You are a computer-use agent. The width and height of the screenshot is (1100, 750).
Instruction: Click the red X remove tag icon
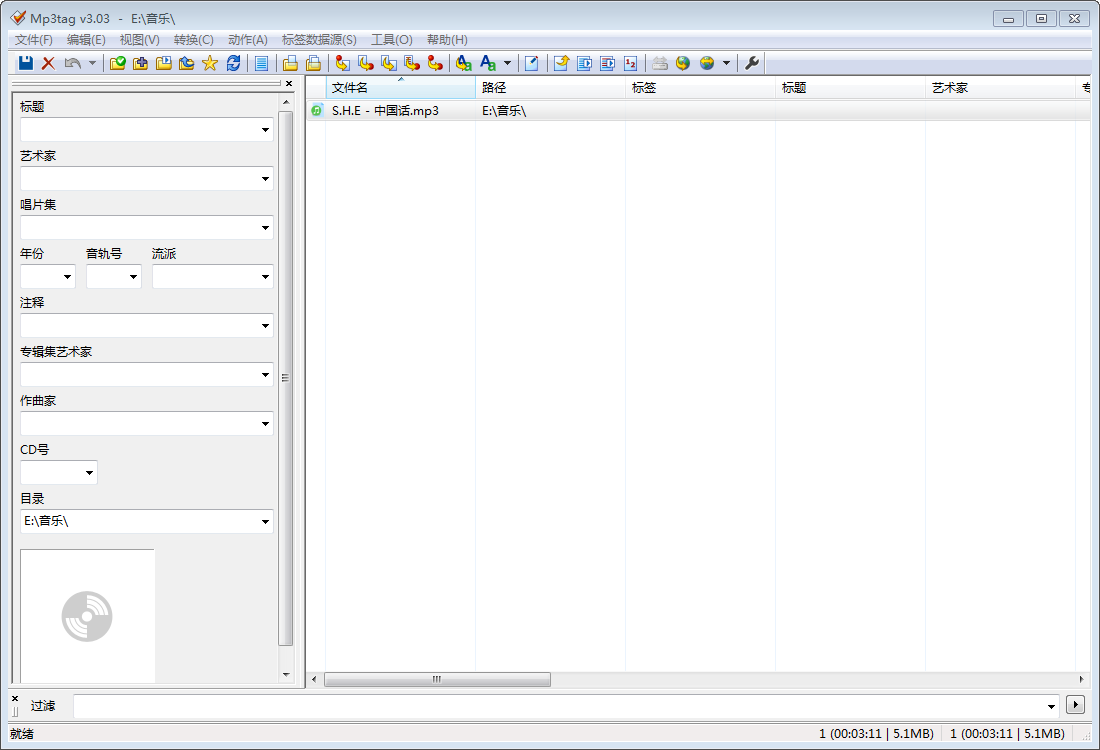pyautogui.click(x=48, y=63)
